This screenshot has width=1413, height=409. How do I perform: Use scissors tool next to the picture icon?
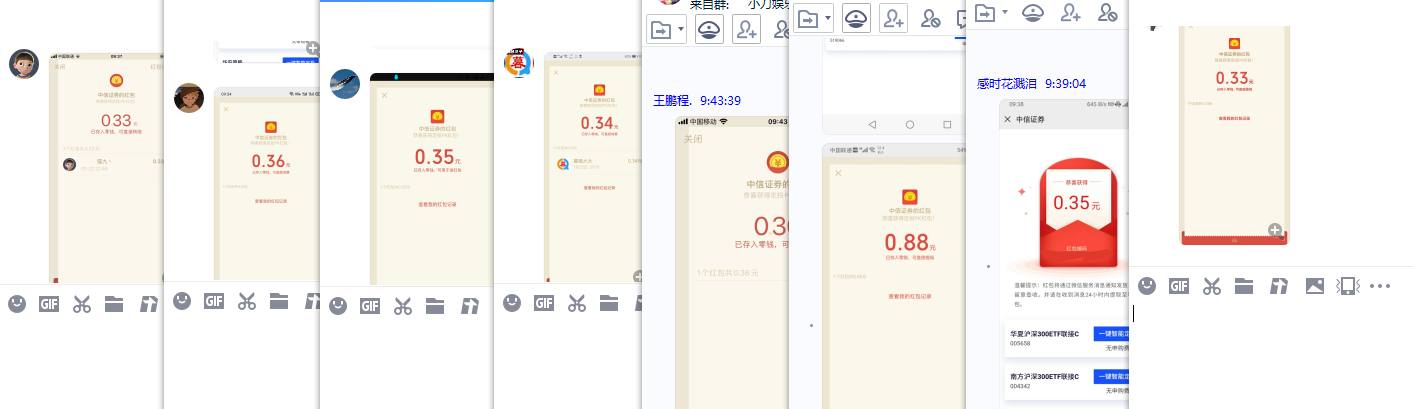coord(1212,286)
